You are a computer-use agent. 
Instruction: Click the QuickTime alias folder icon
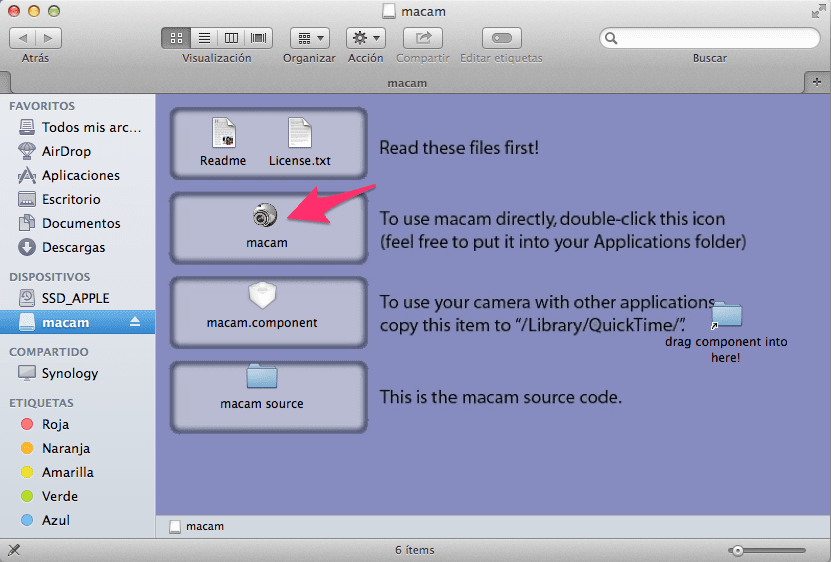pyautogui.click(x=726, y=315)
